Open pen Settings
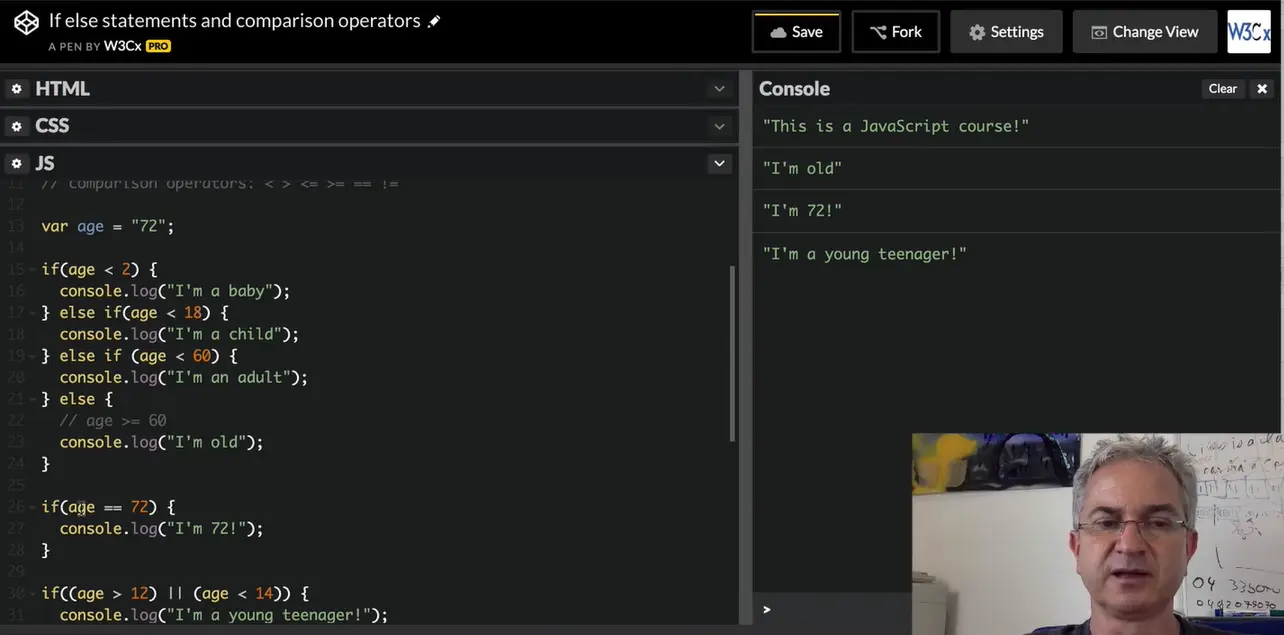The width and height of the screenshot is (1284, 635). tap(1006, 32)
